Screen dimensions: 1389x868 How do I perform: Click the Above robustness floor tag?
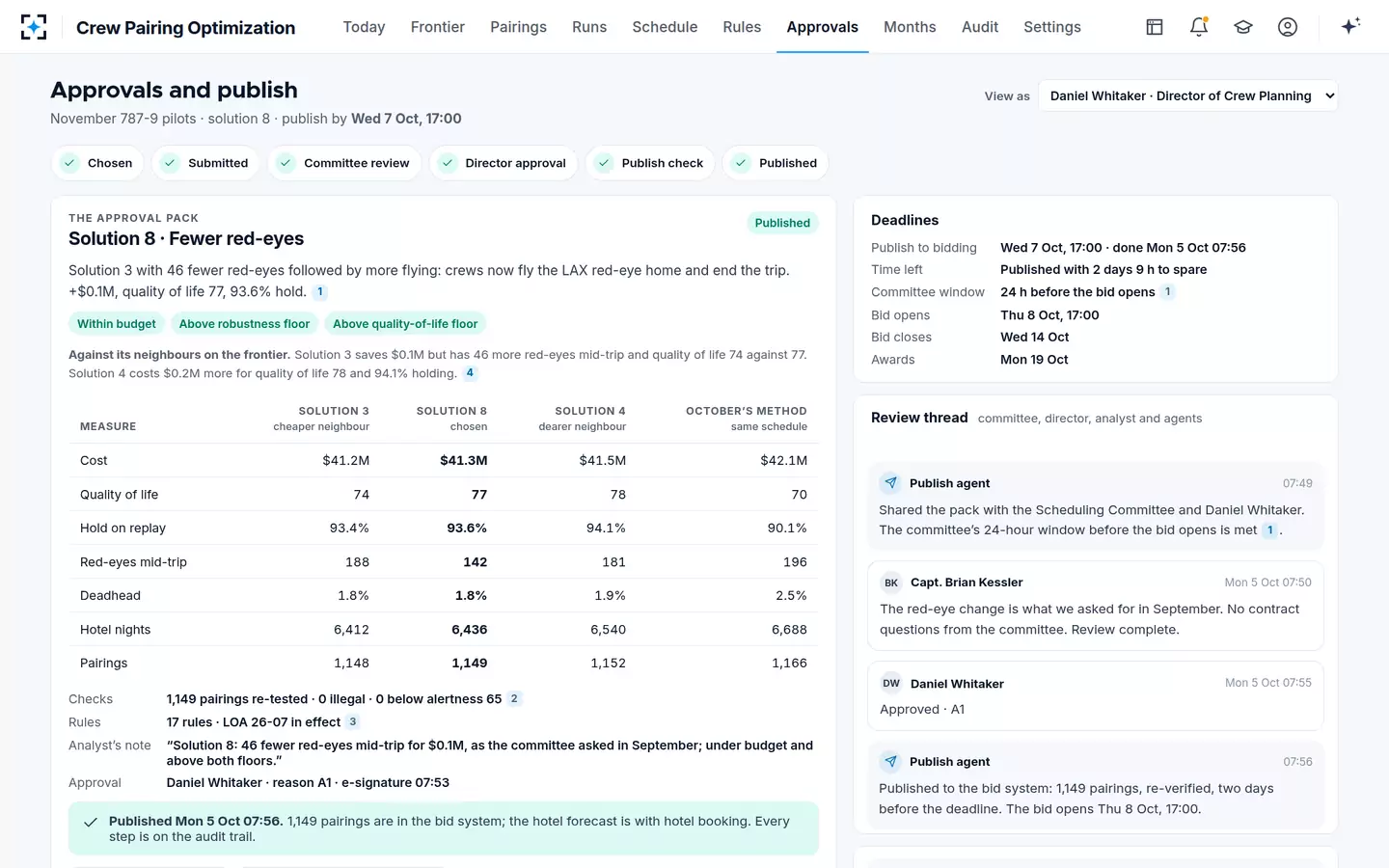[x=244, y=324]
